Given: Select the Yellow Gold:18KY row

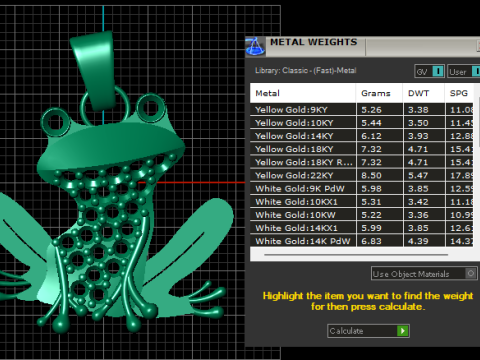Looking at the screenshot, I should pyautogui.click(x=362, y=149).
